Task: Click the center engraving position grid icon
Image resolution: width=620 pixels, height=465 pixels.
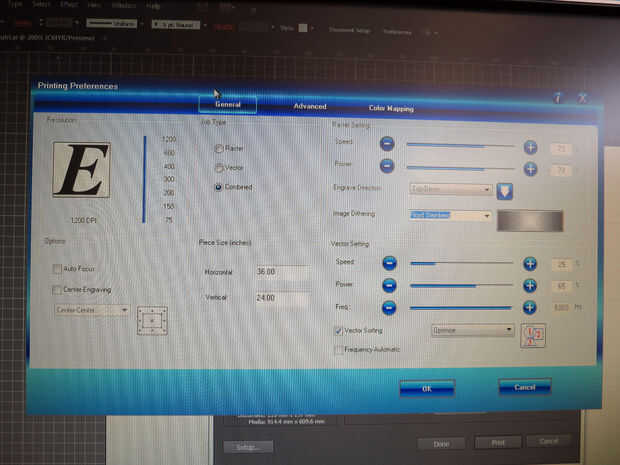Action: (152, 320)
